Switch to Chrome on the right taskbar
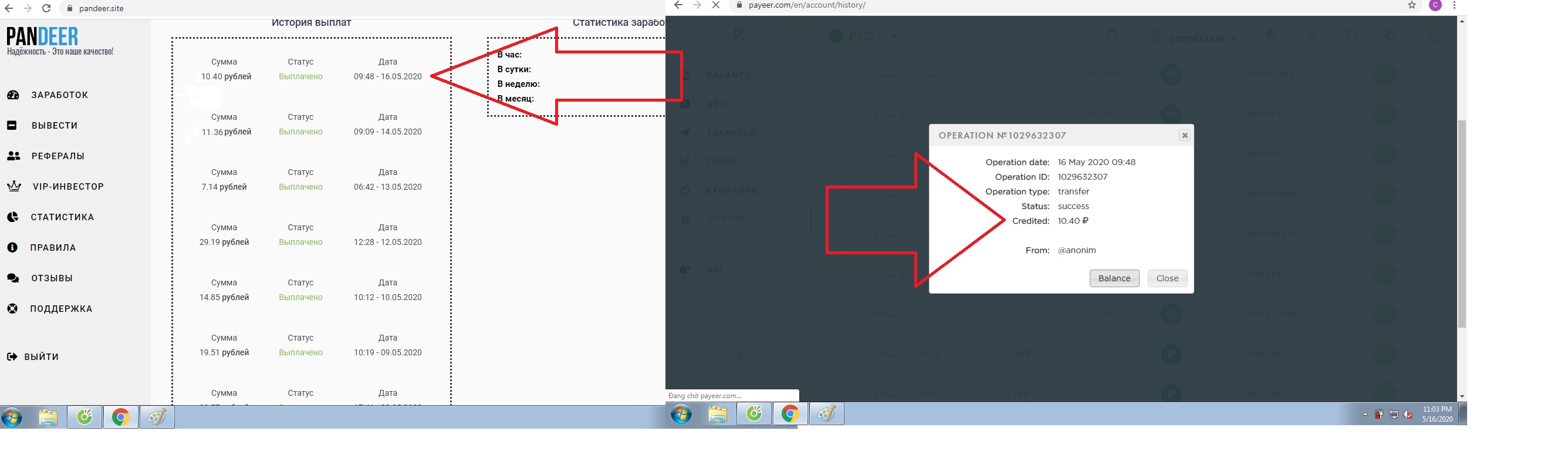 click(x=790, y=415)
